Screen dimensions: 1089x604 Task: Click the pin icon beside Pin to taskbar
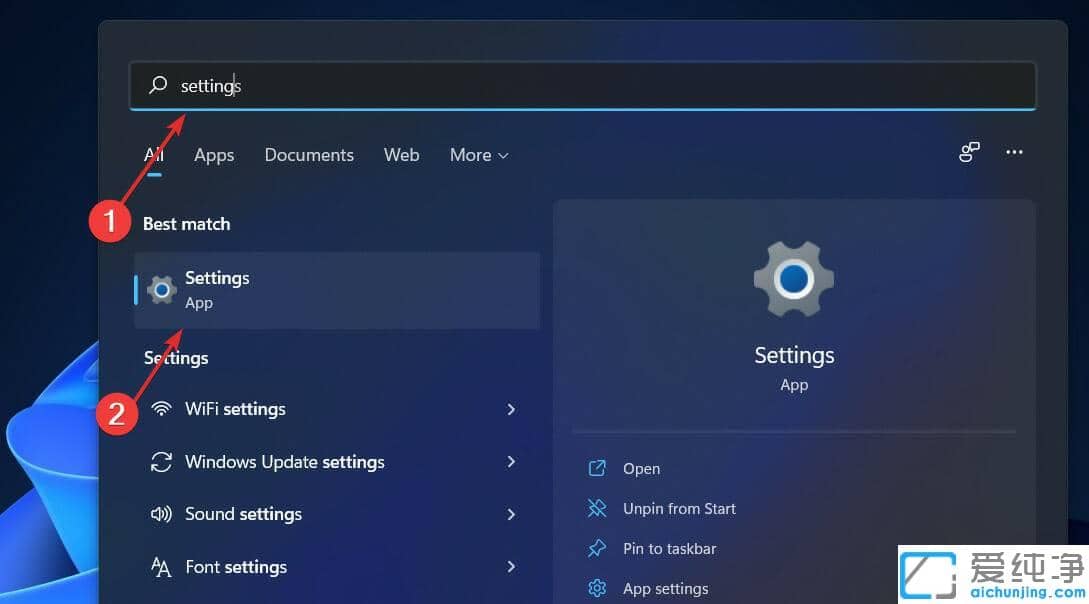click(598, 548)
